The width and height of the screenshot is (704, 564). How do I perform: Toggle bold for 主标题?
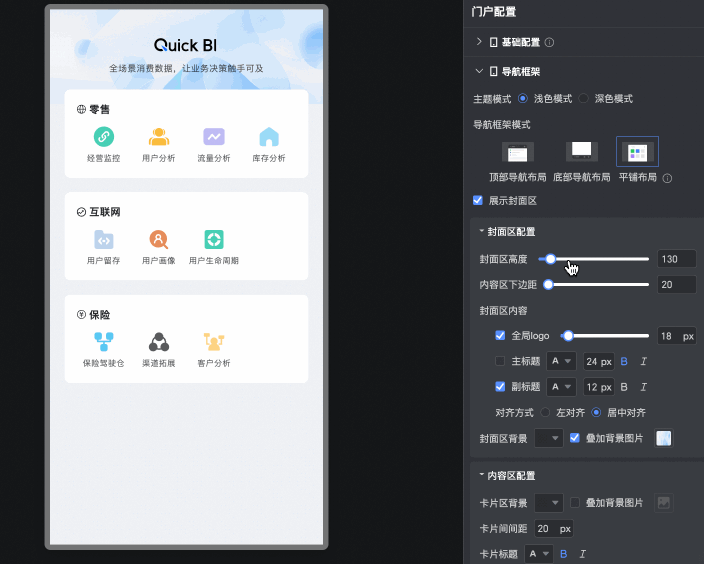(624, 361)
